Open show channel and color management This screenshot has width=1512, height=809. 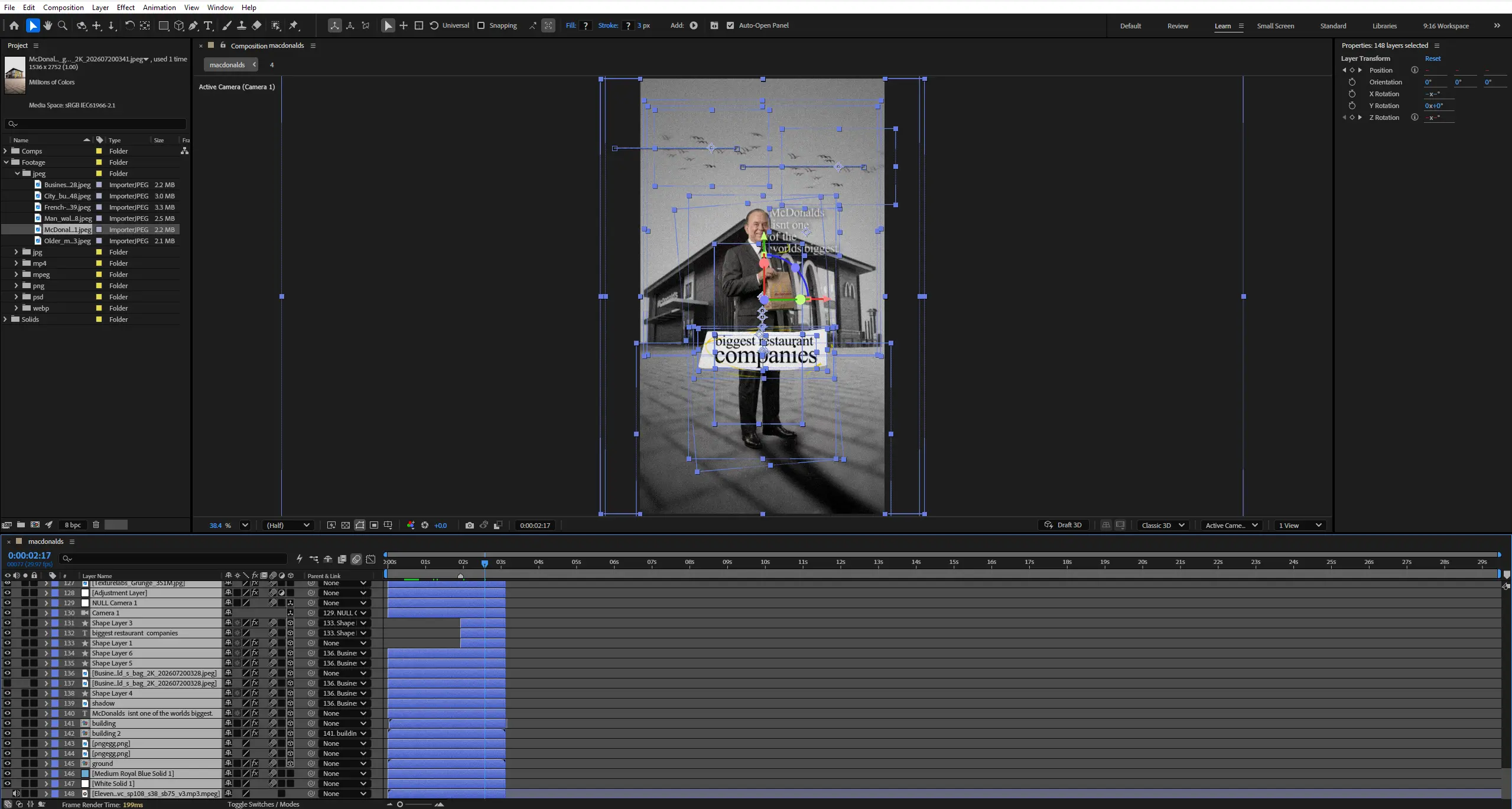point(411,525)
